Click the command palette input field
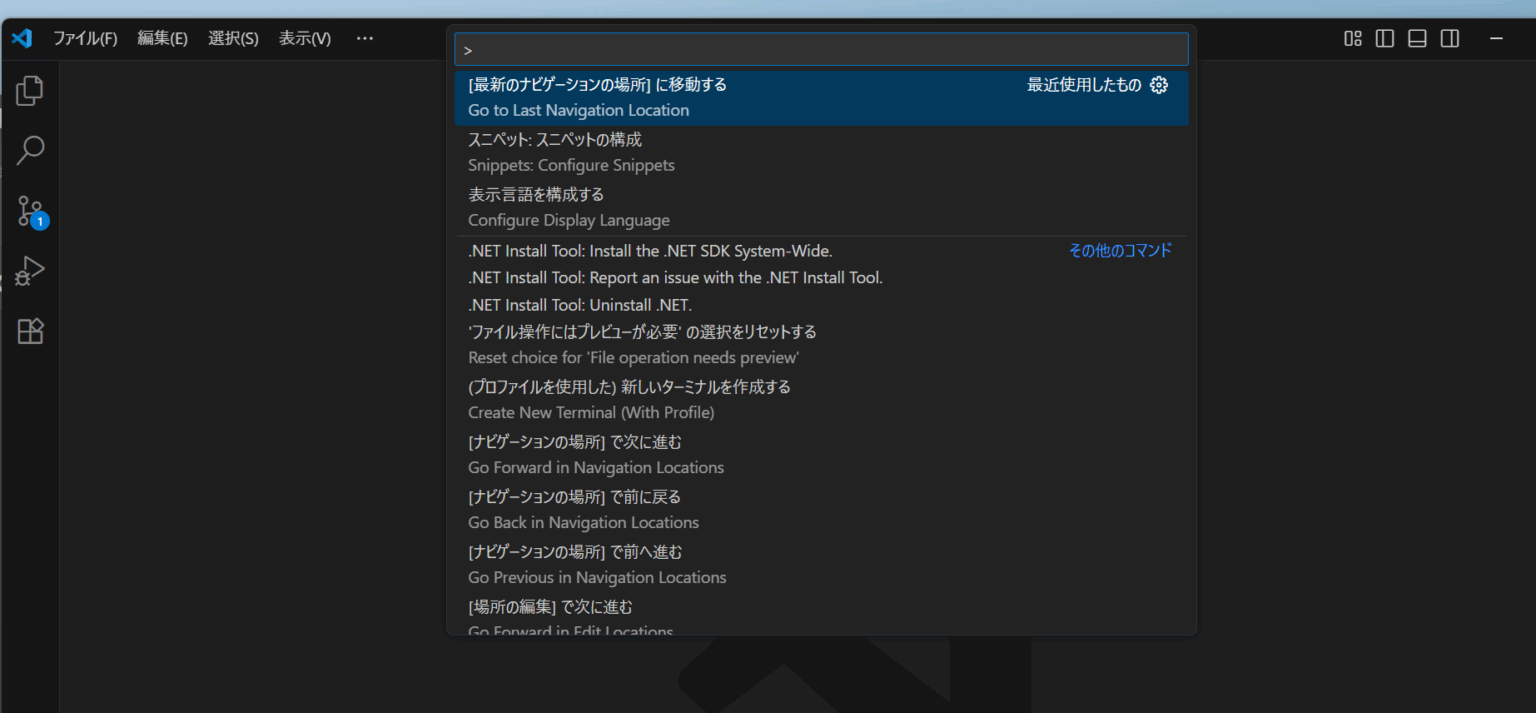1536x713 pixels. click(820, 48)
